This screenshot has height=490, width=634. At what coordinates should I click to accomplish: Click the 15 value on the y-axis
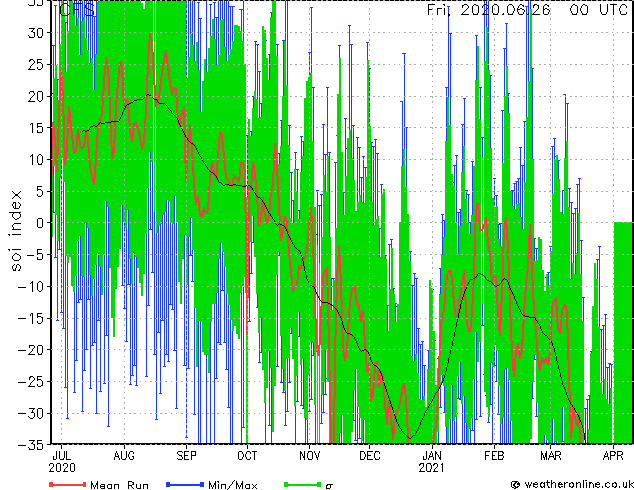pos(35,128)
